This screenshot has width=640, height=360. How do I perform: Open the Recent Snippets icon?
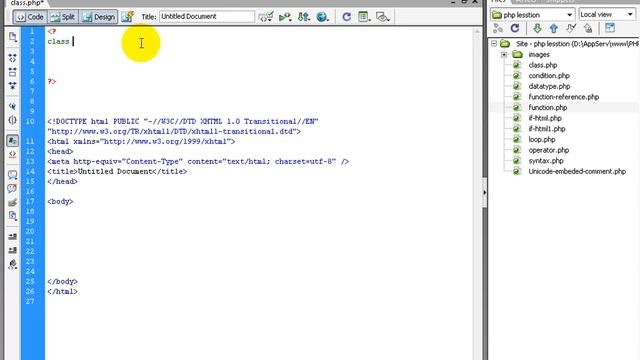(13, 216)
